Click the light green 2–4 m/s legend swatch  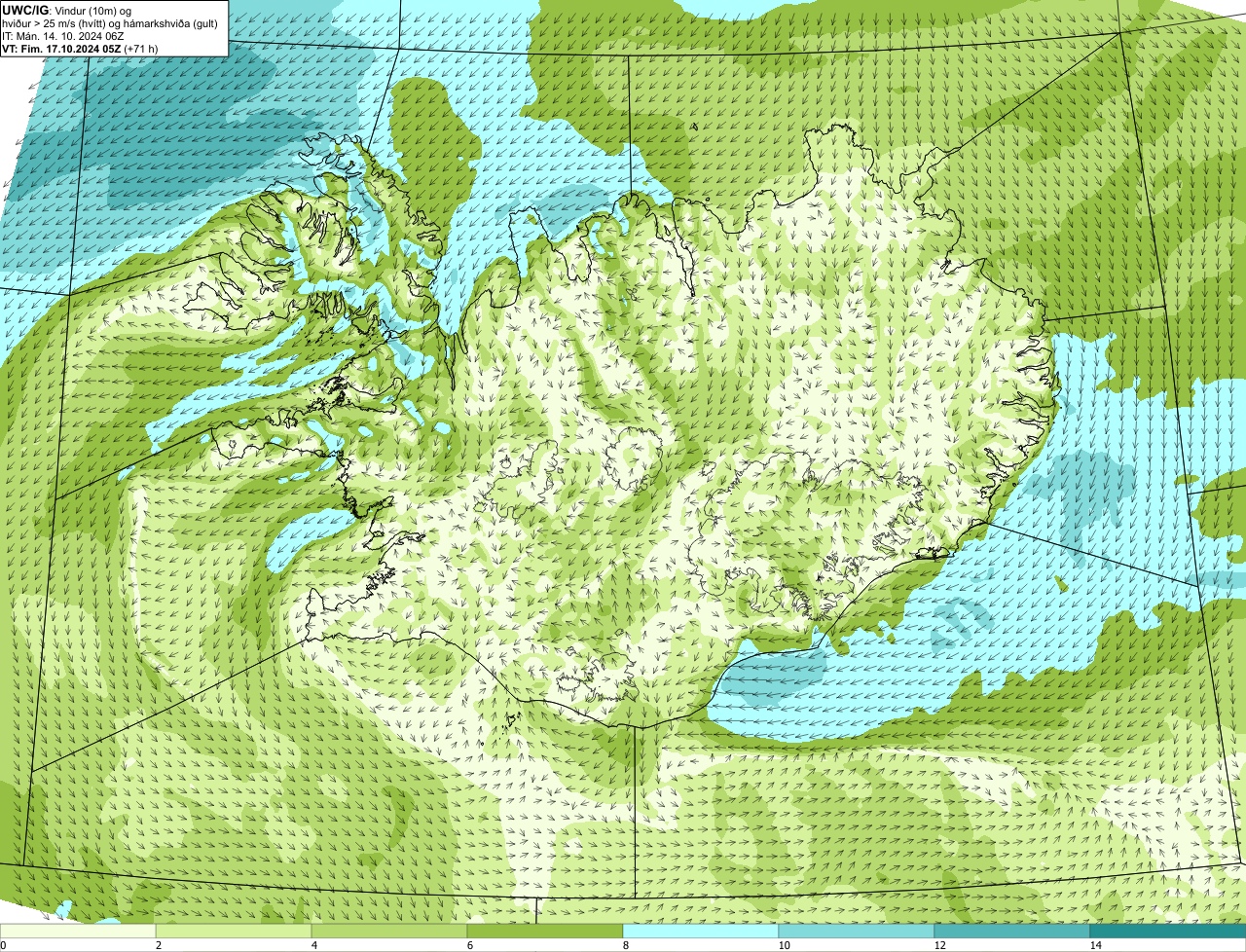point(234,931)
